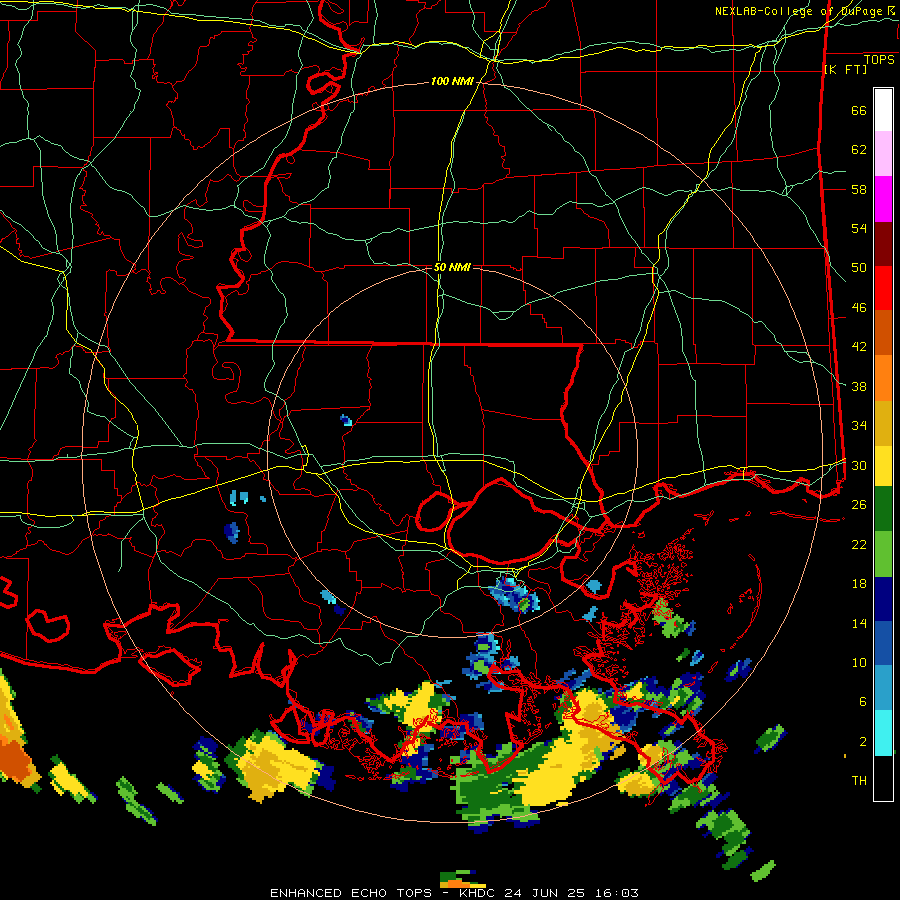The width and height of the screenshot is (900, 900).
Task: Click the legend value "30"
Action: point(859,465)
